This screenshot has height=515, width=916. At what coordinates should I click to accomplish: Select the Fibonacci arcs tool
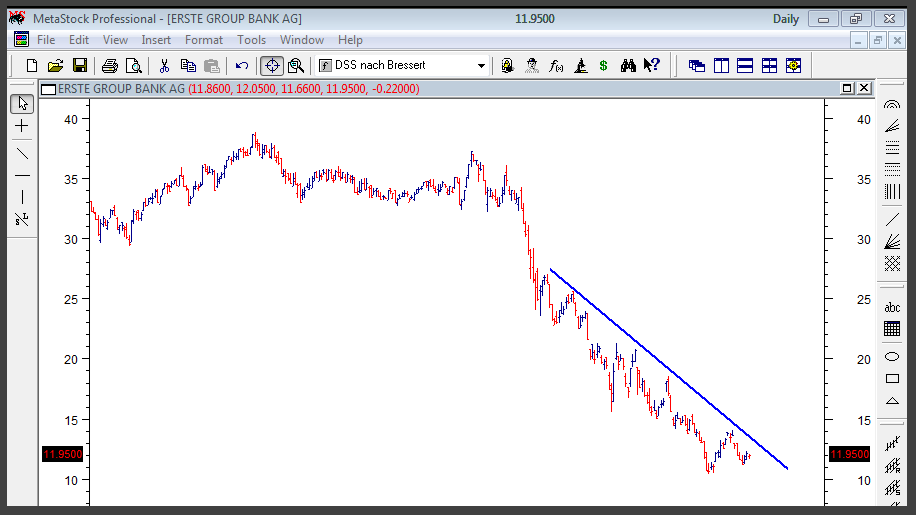892,105
